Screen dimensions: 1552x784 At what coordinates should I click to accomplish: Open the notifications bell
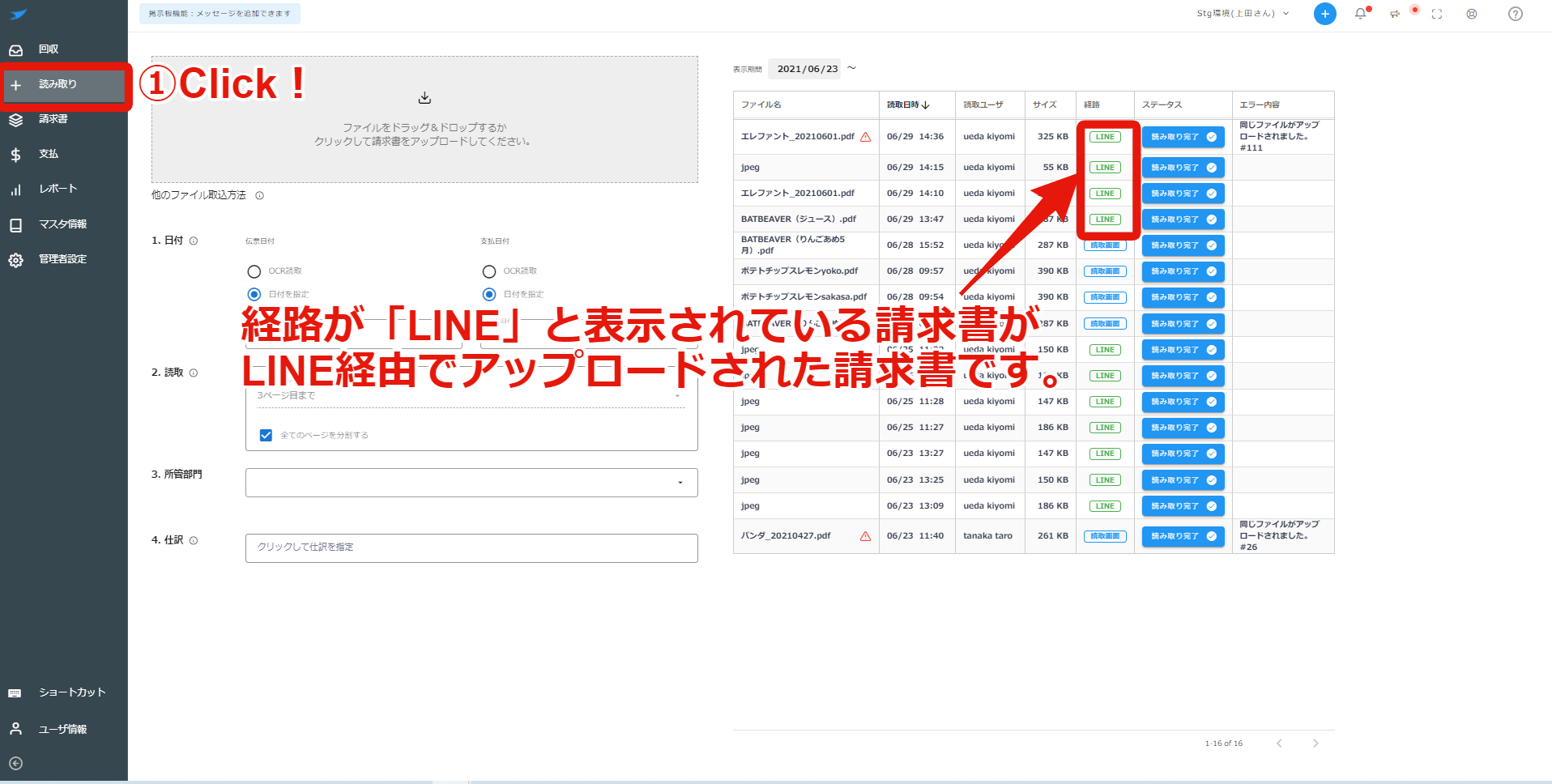pyautogui.click(x=1360, y=14)
